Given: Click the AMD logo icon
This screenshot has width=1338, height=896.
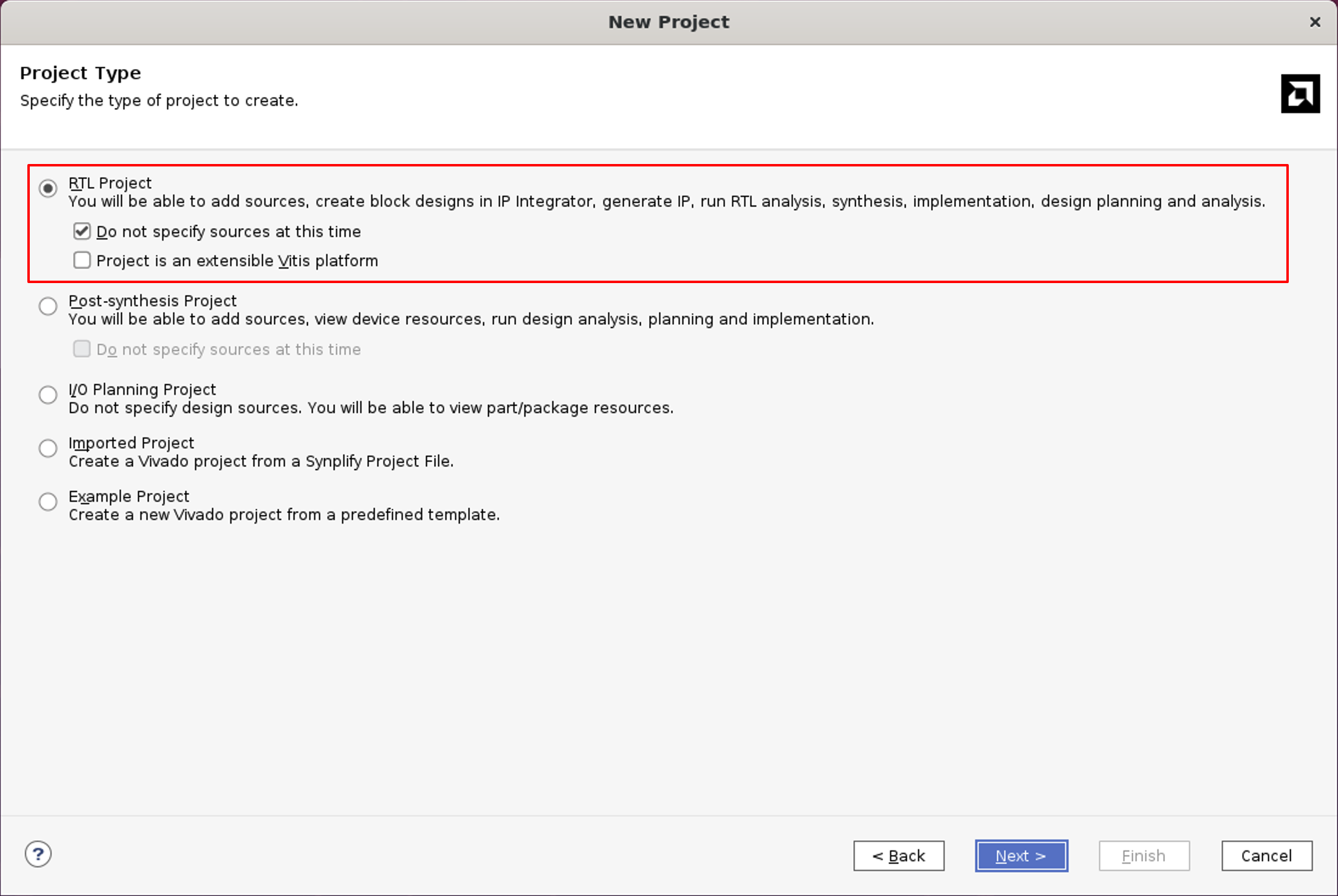Looking at the screenshot, I should point(1300,94).
